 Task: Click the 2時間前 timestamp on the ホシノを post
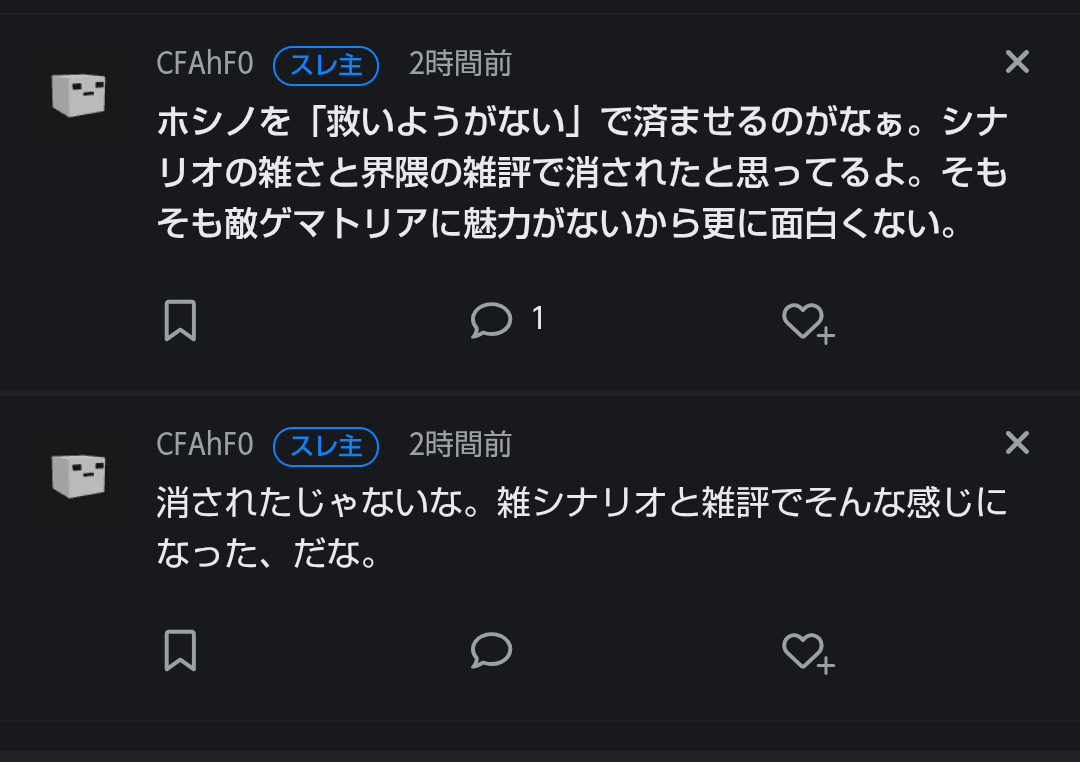pyautogui.click(x=460, y=64)
